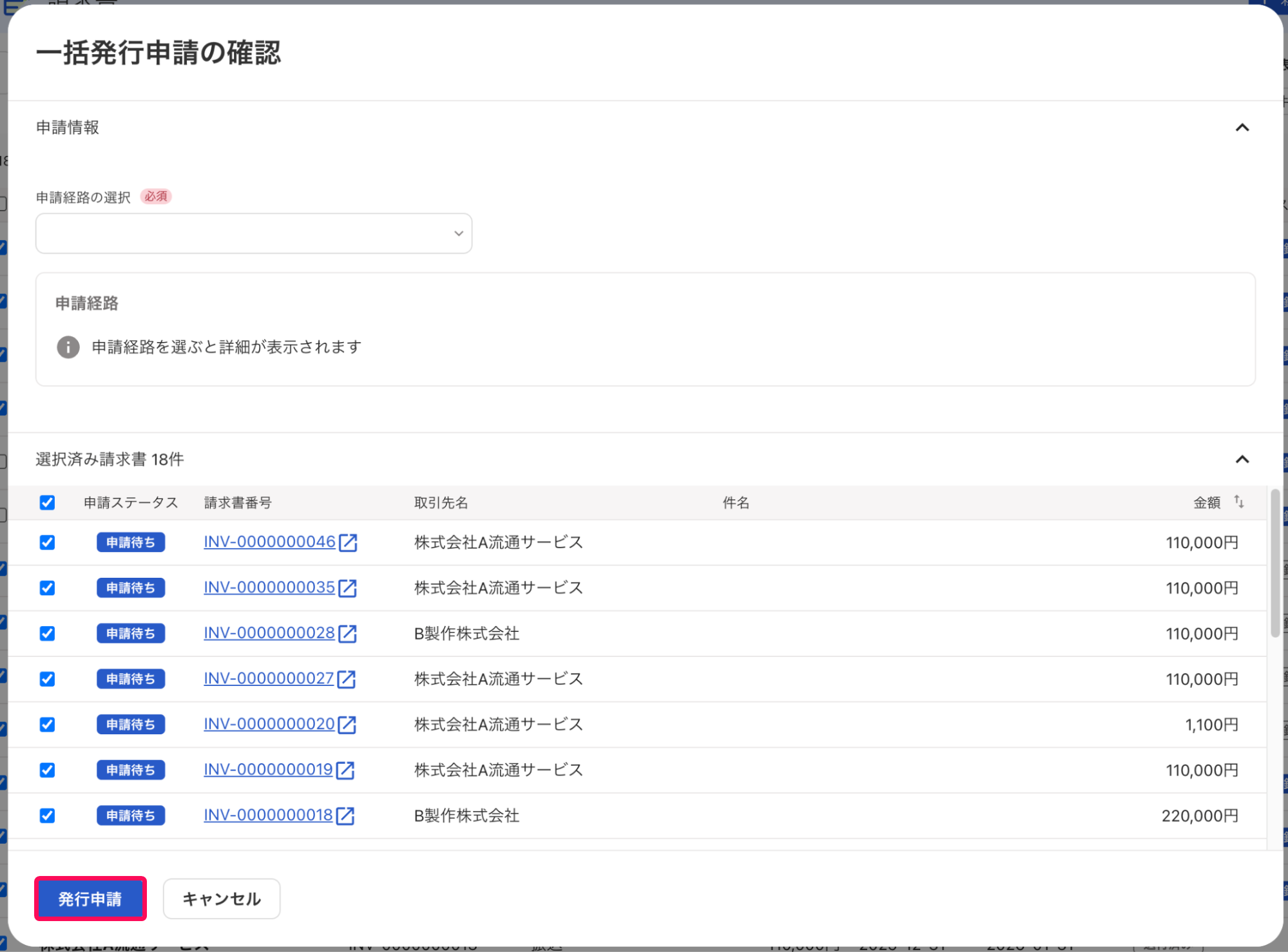Click 申請待ち badge in INV-0000000020 row
This screenshot has width=1288, height=952.
[x=131, y=725]
